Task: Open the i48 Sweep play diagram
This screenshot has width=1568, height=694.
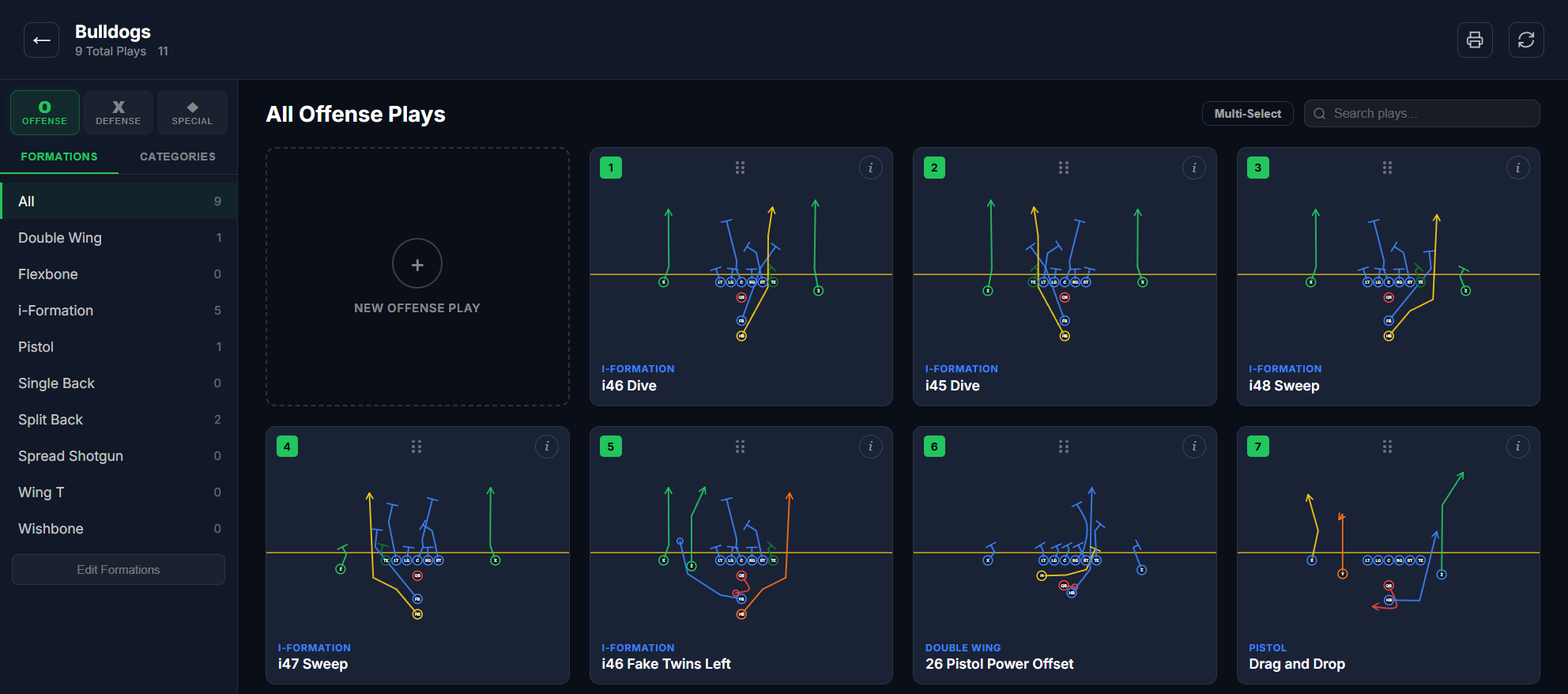Action: [1389, 269]
